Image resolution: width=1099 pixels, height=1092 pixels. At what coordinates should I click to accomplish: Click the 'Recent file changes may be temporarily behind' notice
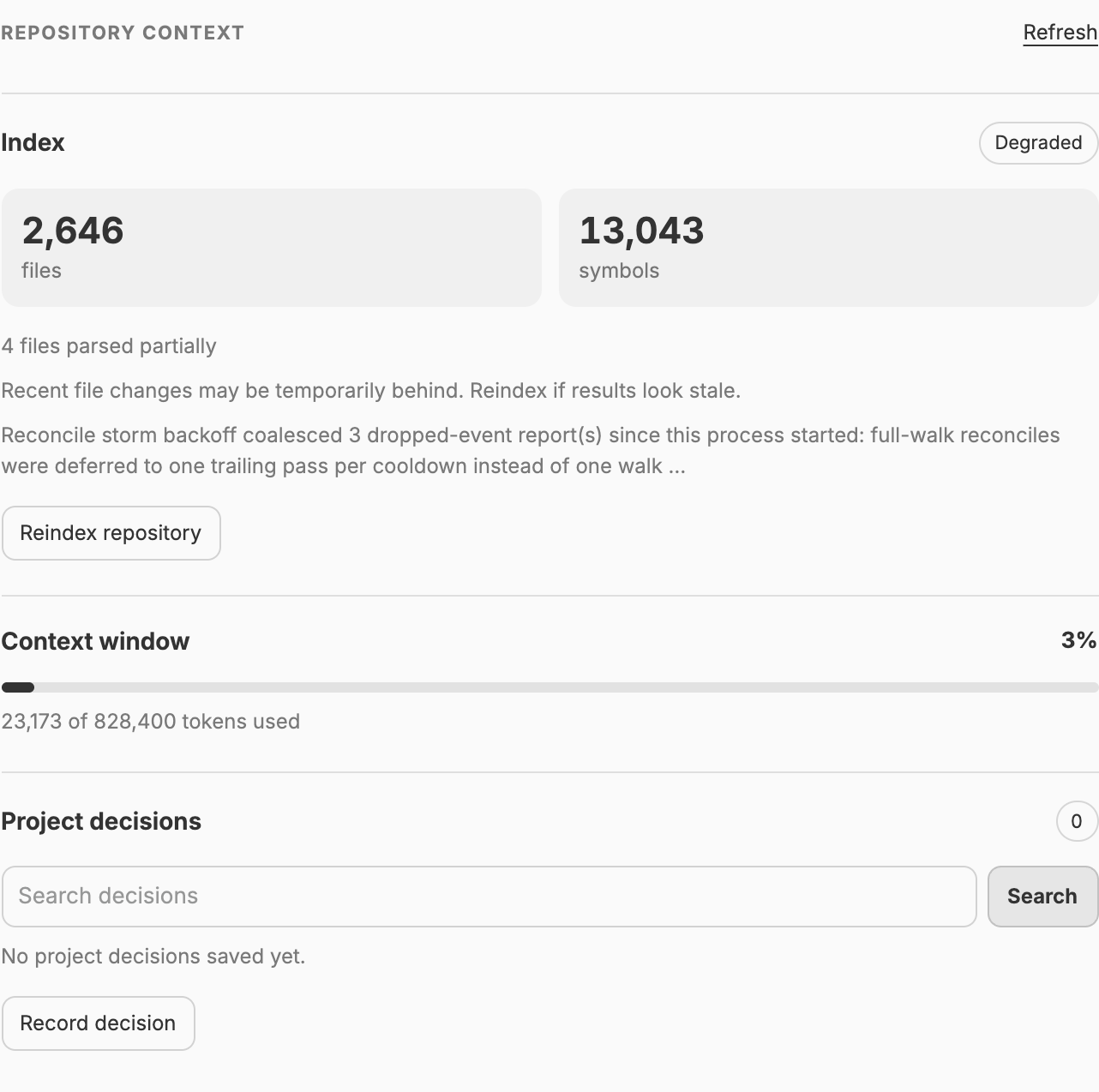370,391
